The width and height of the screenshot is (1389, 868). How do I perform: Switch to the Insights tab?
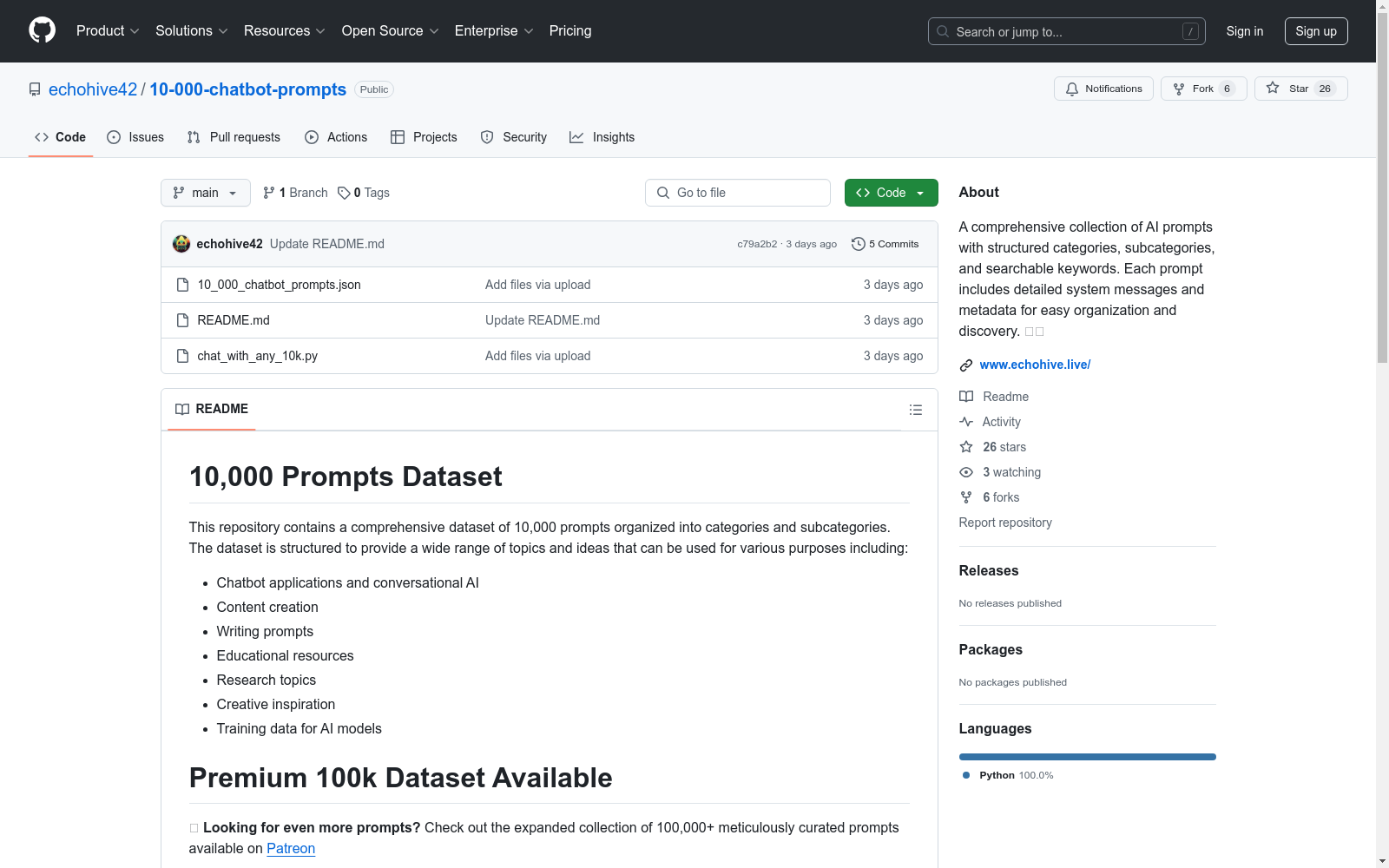click(602, 137)
